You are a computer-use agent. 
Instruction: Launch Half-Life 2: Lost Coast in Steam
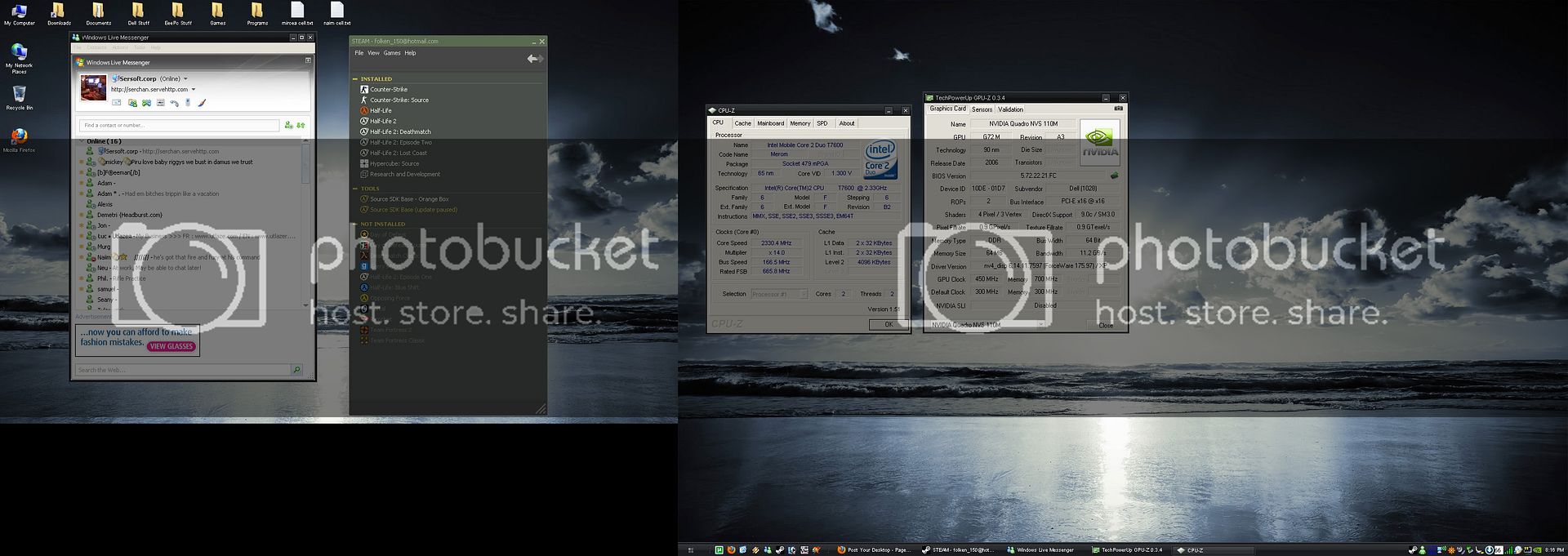tap(394, 153)
